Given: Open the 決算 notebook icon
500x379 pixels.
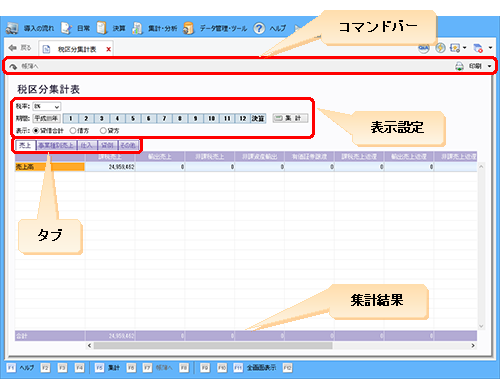Looking at the screenshot, I should [102, 28].
